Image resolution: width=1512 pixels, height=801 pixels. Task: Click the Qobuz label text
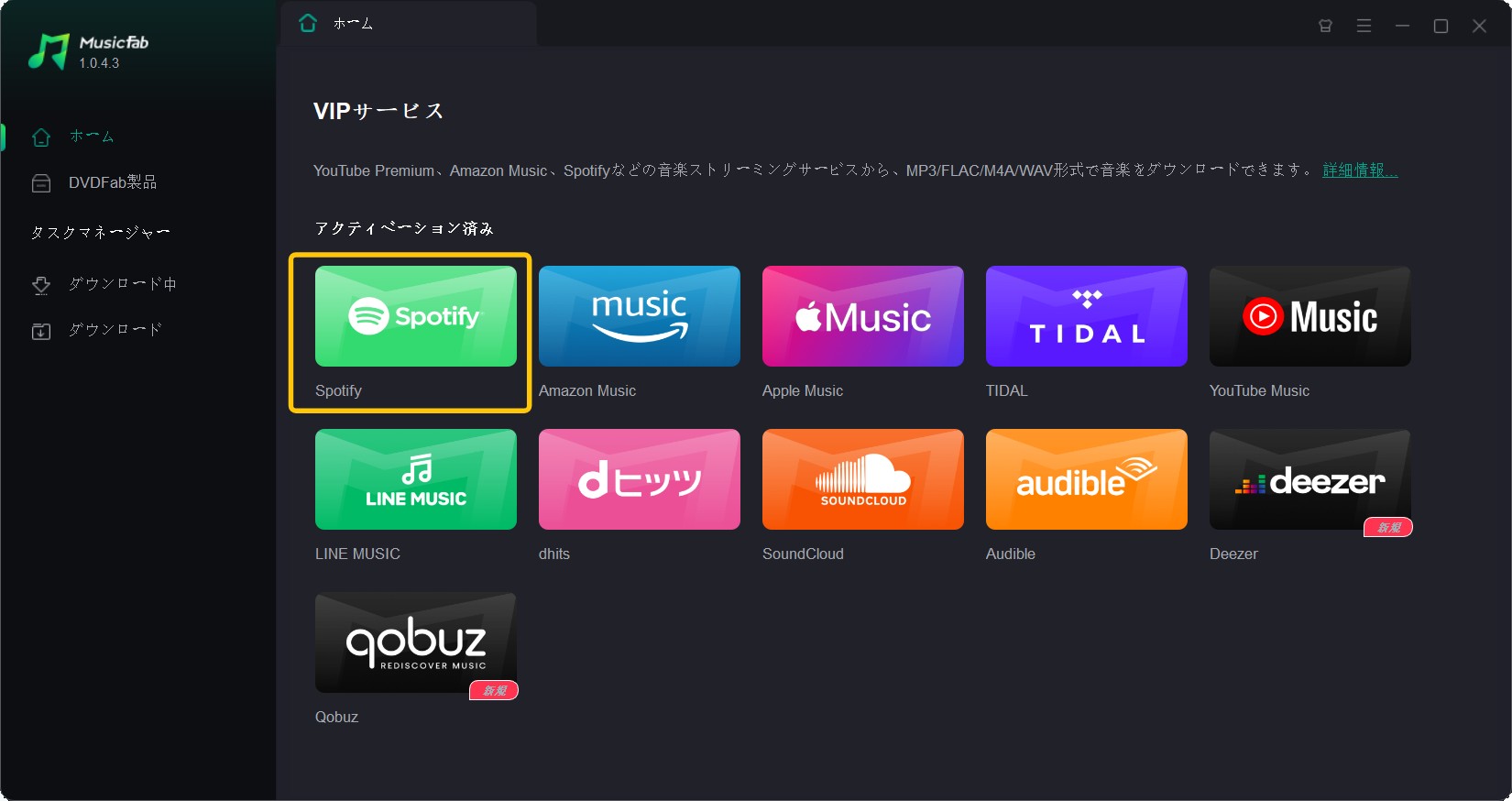point(336,717)
